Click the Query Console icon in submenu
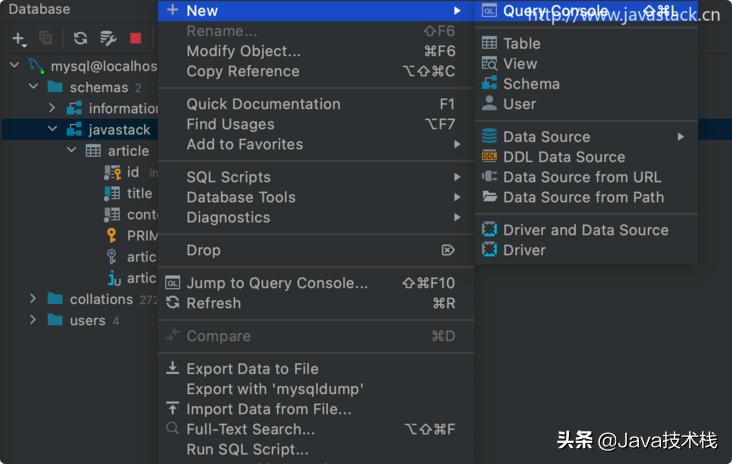Viewport: 732px width, 464px height. (489, 10)
